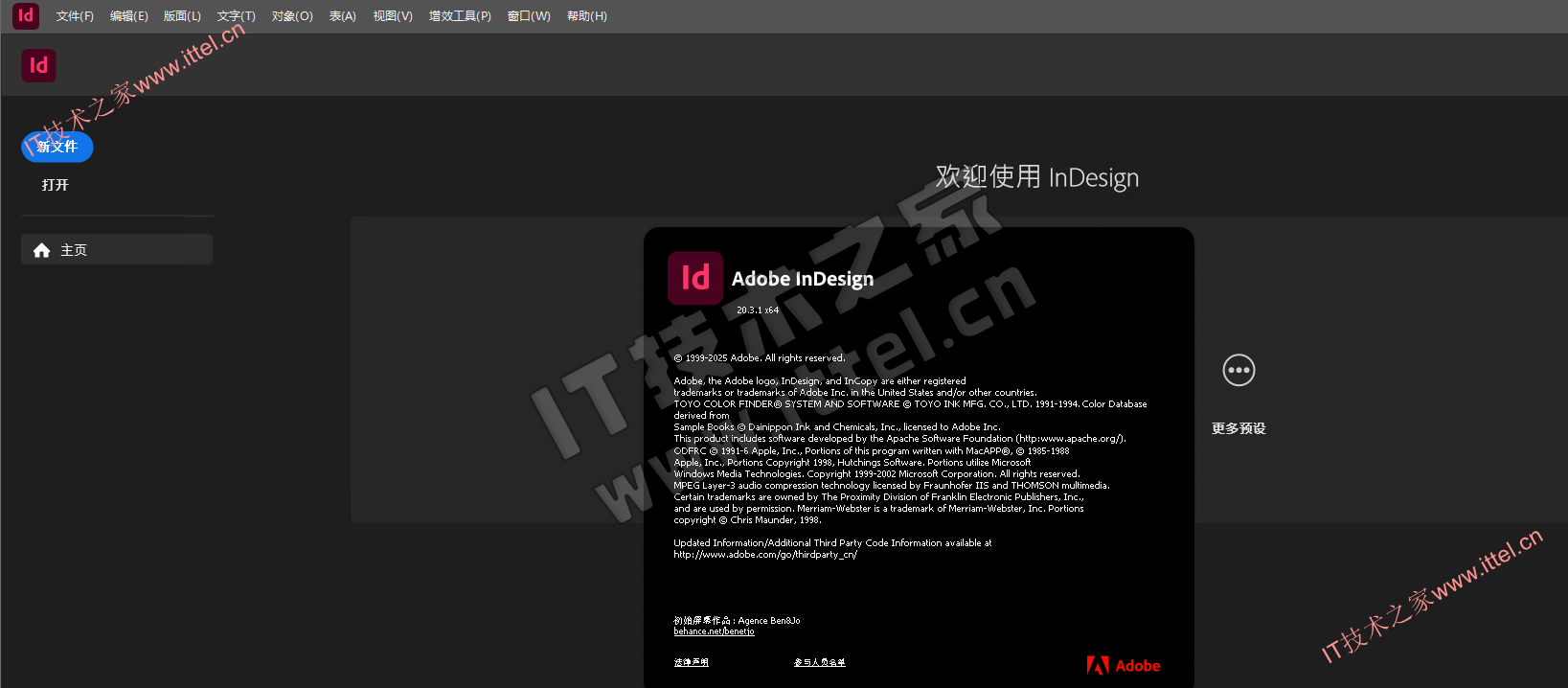Screen dimensions: 1568x688
Task: Click the Id home logo below menu bar
Action: point(38,65)
